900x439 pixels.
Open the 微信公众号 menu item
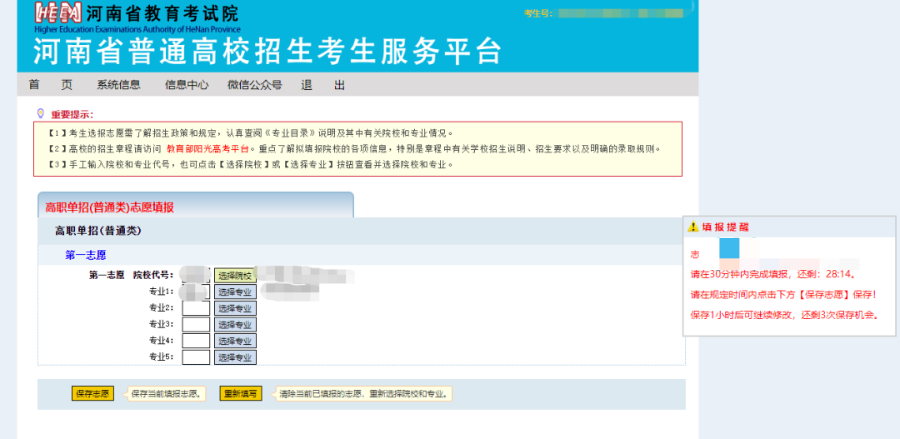[x=254, y=85]
